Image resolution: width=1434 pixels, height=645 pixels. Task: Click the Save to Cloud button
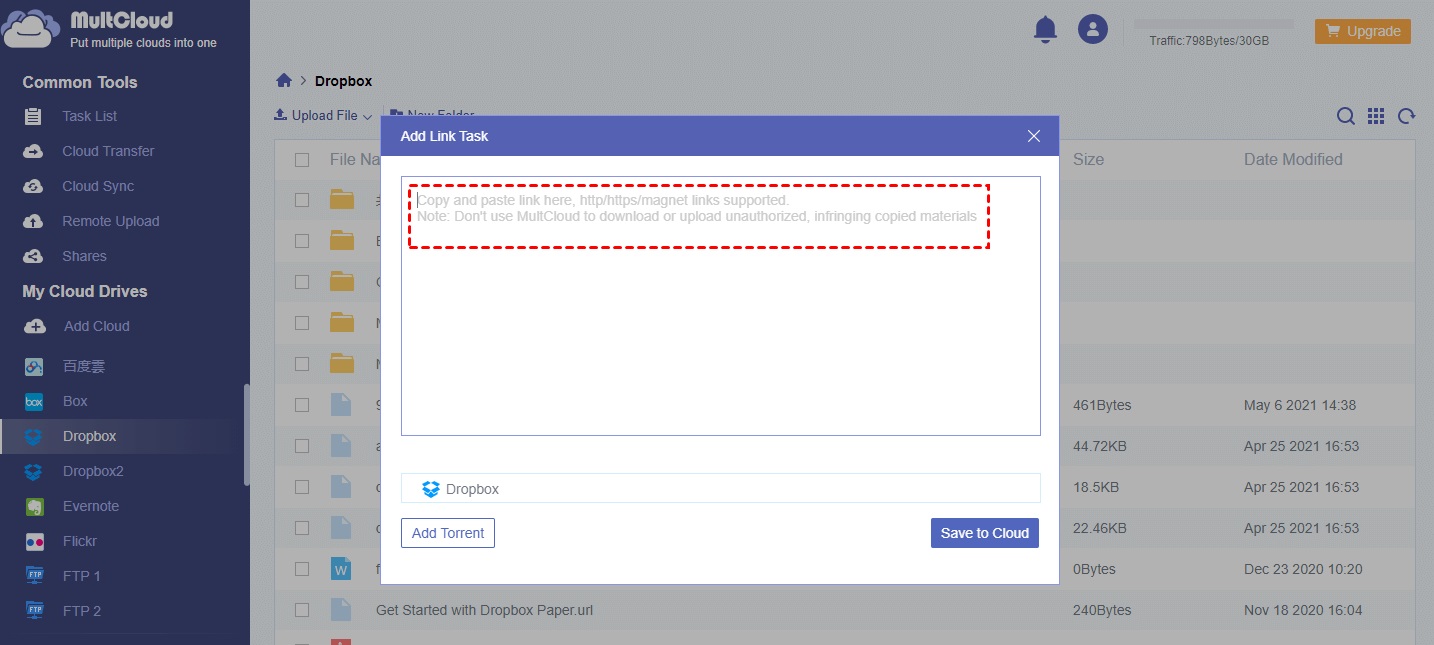click(x=984, y=532)
